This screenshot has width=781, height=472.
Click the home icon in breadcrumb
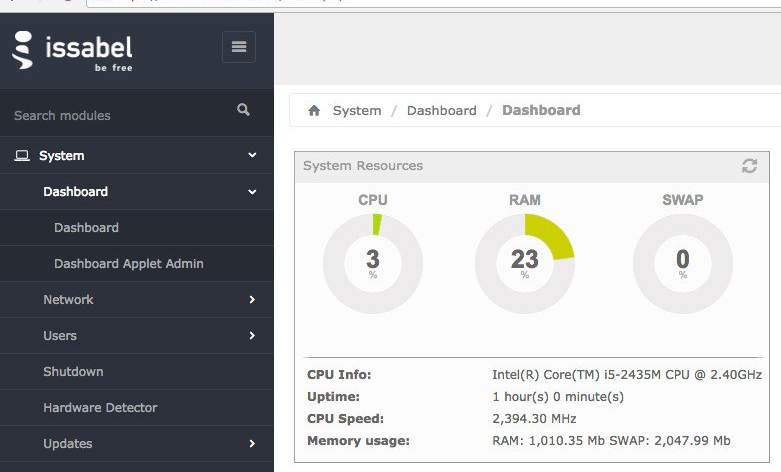(x=314, y=111)
